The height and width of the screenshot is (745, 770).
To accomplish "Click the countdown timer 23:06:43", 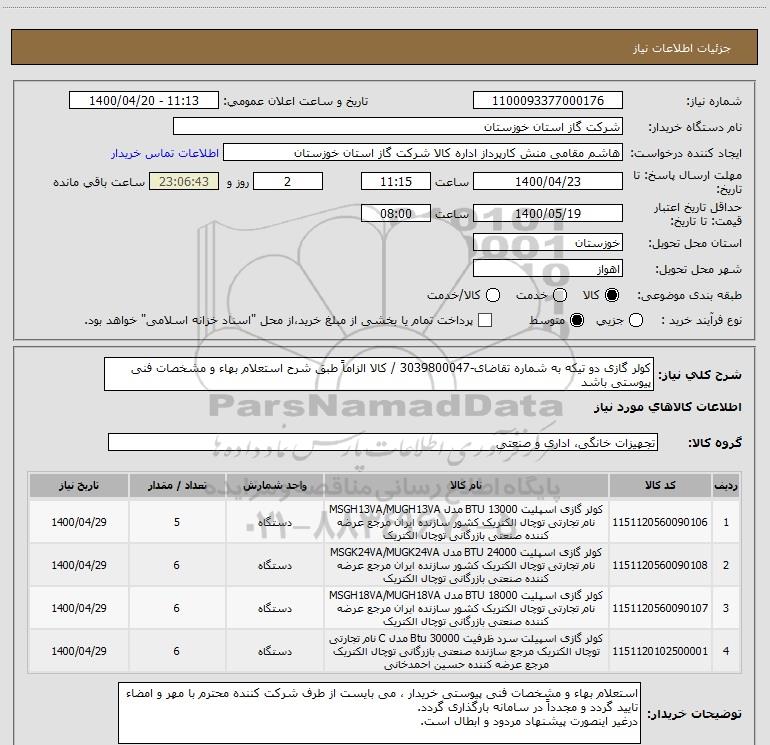I will tap(184, 181).
